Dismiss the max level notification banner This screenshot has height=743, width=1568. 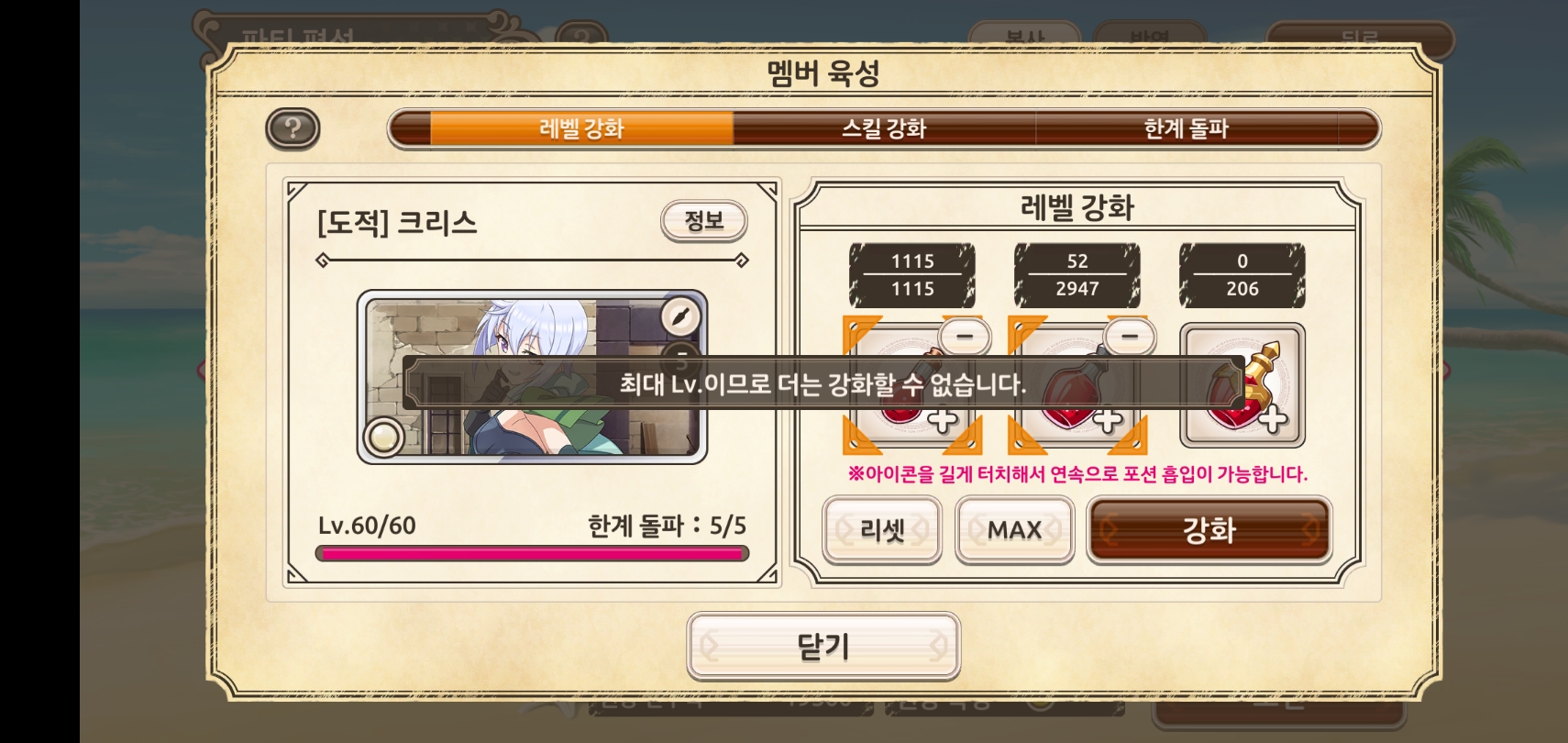823,383
